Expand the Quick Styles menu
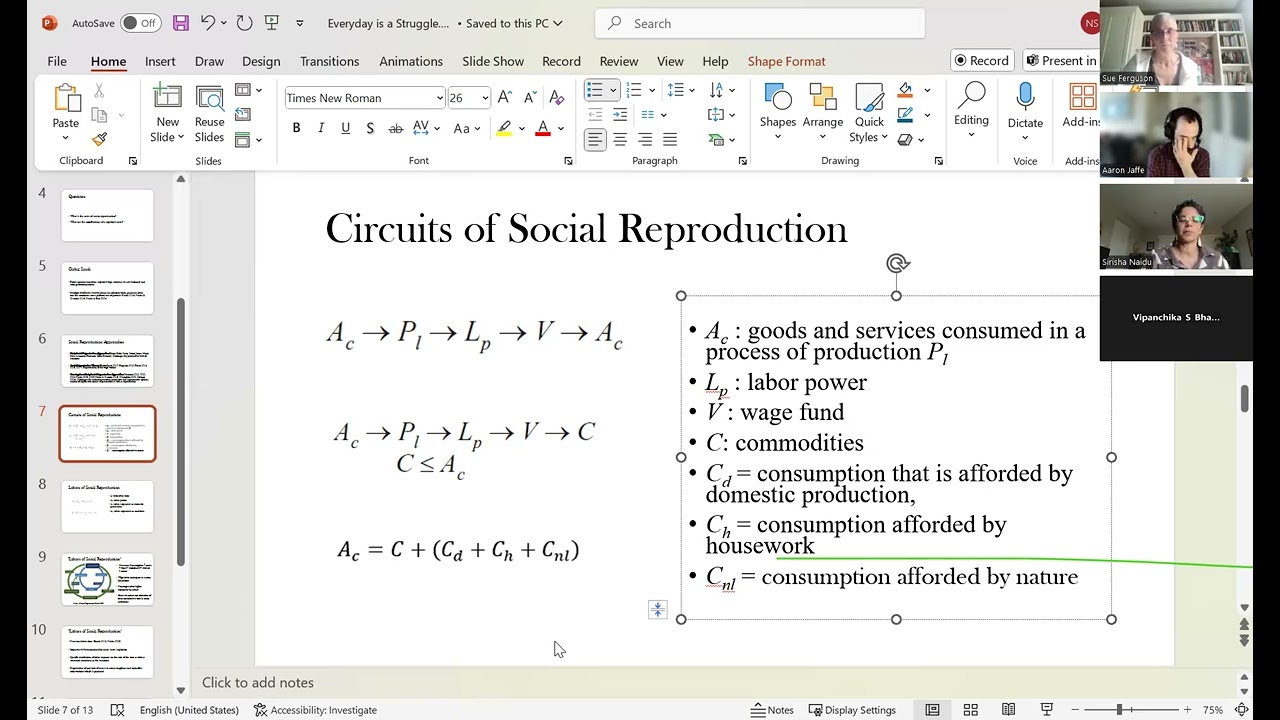The image size is (1280, 720). (x=869, y=112)
